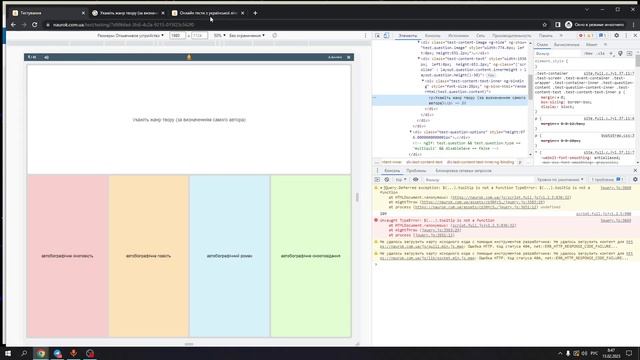This screenshot has width=640, height=360.
Task: Click the blue issues counter badge in the DevTools toolbar
Action: (603, 36)
